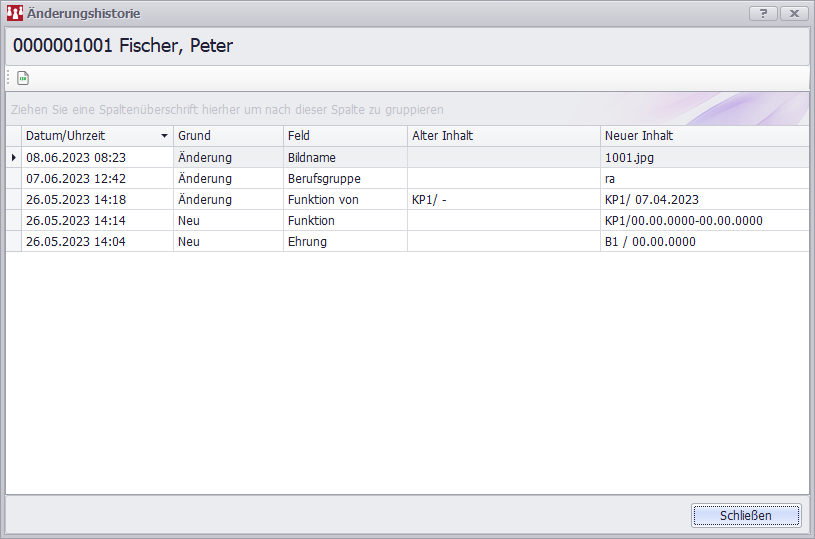Click the Alter Inhalt column header
The width and height of the screenshot is (815, 539).
click(503, 136)
